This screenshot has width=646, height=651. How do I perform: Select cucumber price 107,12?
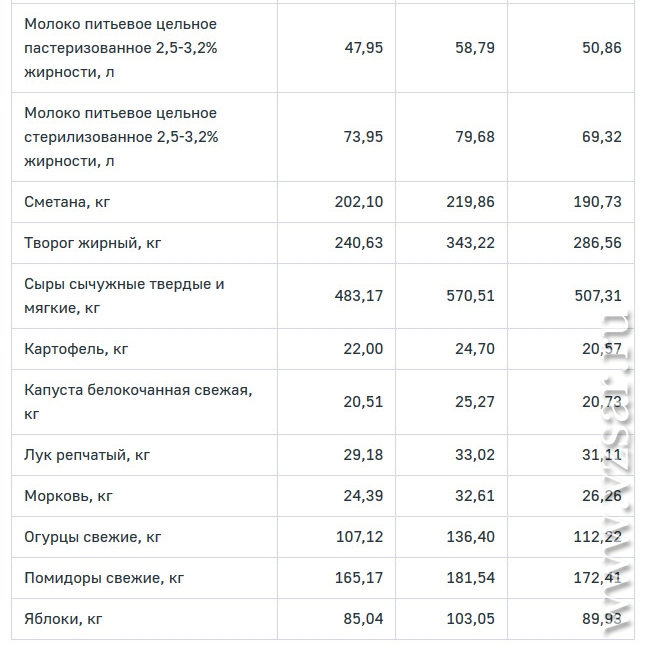click(x=359, y=537)
